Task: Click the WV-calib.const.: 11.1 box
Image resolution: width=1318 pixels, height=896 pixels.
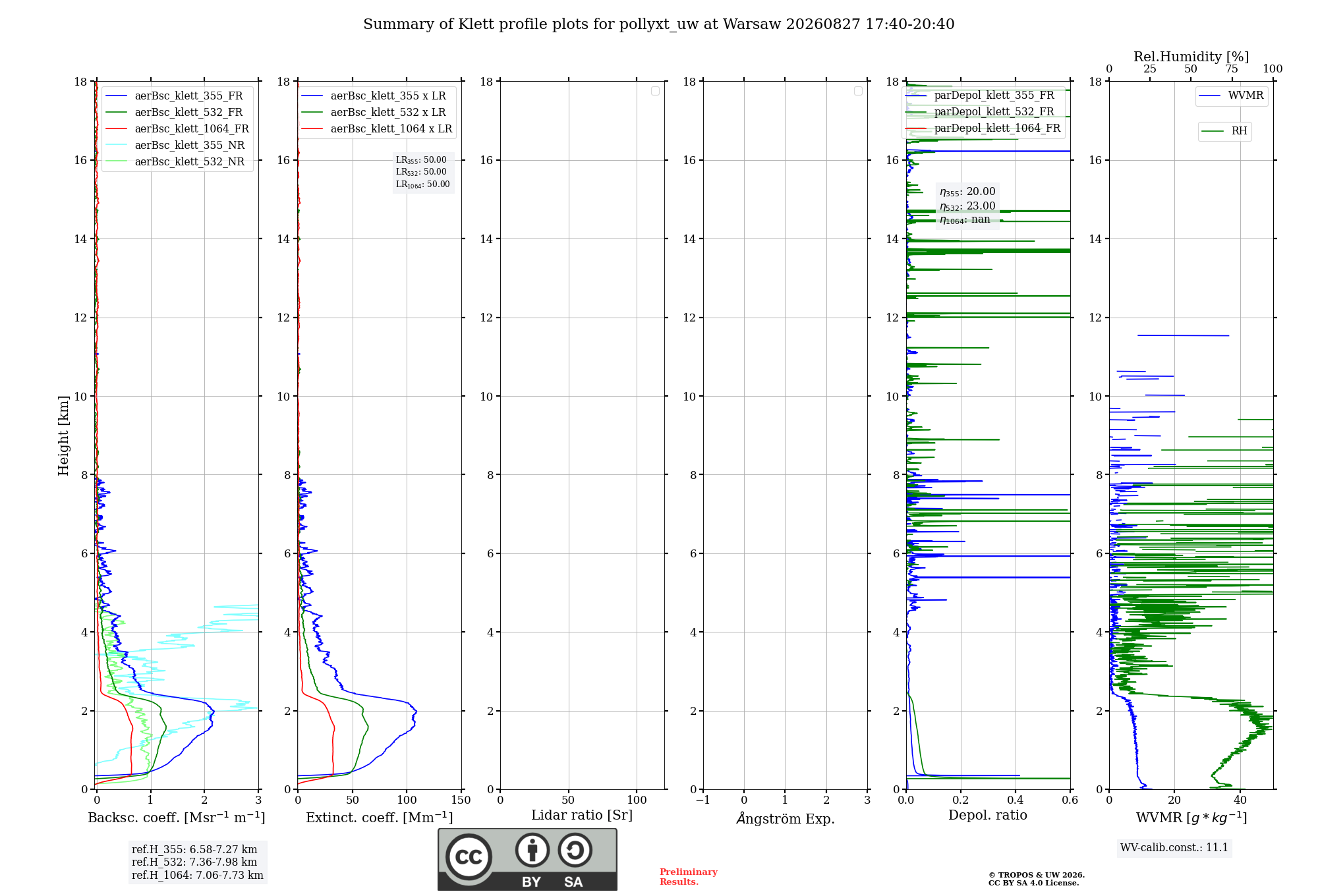Action: click(x=1174, y=848)
